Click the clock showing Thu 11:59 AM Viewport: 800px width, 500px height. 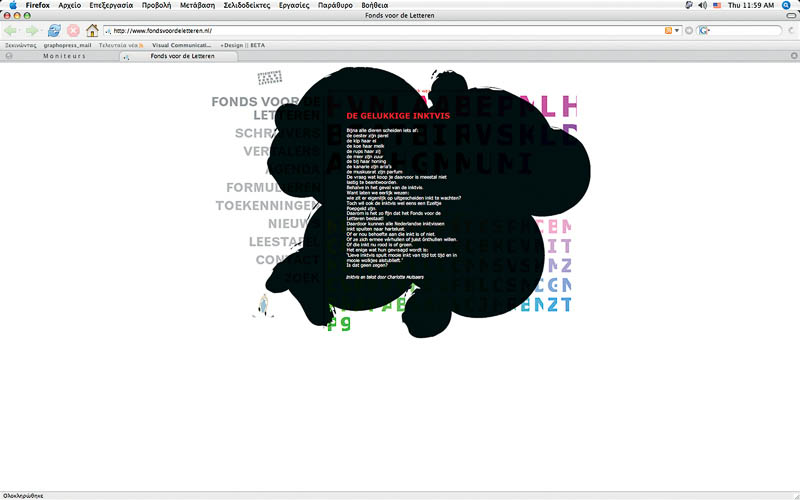pyautogui.click(x=751, y=5)
